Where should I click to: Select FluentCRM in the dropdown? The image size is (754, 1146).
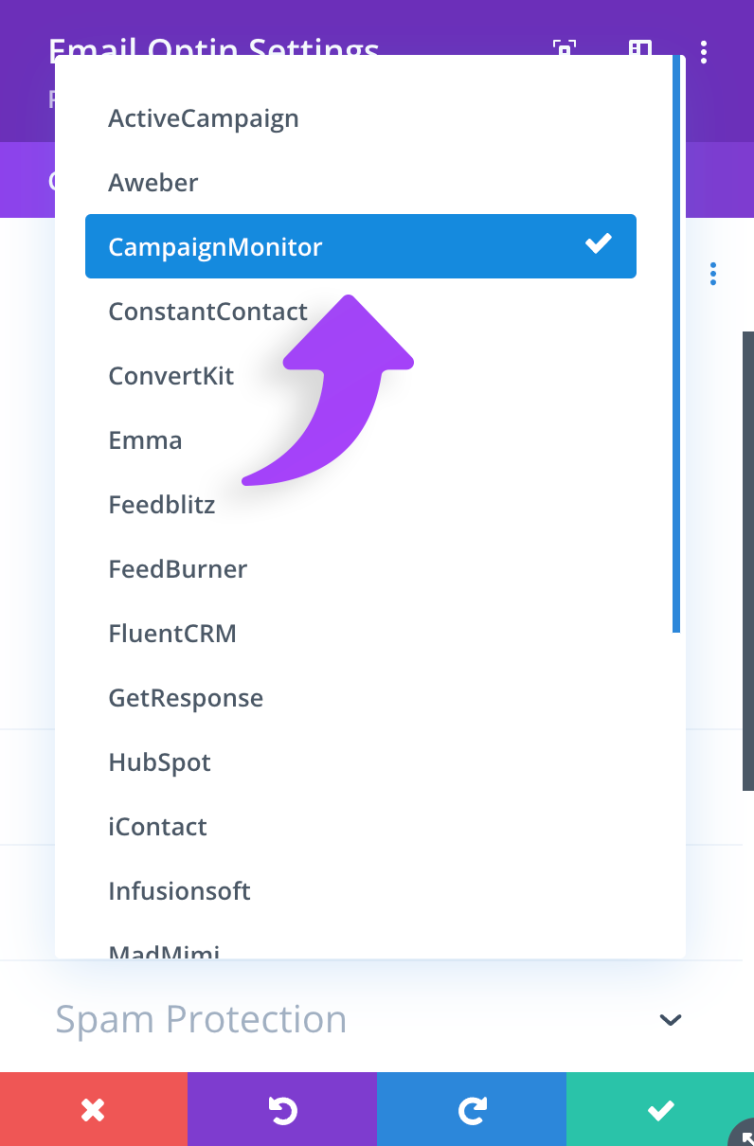point(172,633)
